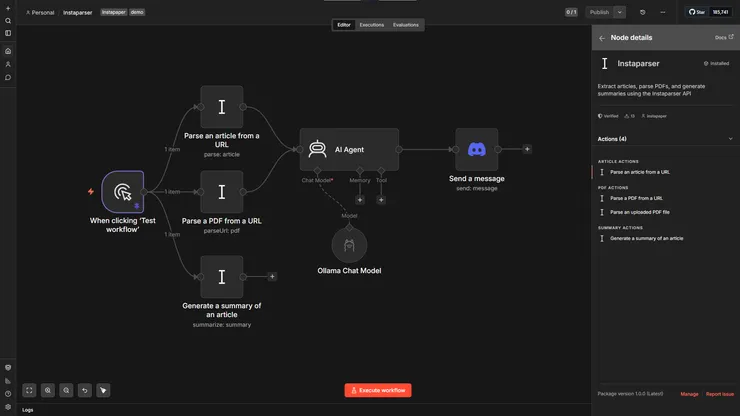Star the project on GitHub
The width and height of the screenshot is (740, 416).
coord(697,12)
